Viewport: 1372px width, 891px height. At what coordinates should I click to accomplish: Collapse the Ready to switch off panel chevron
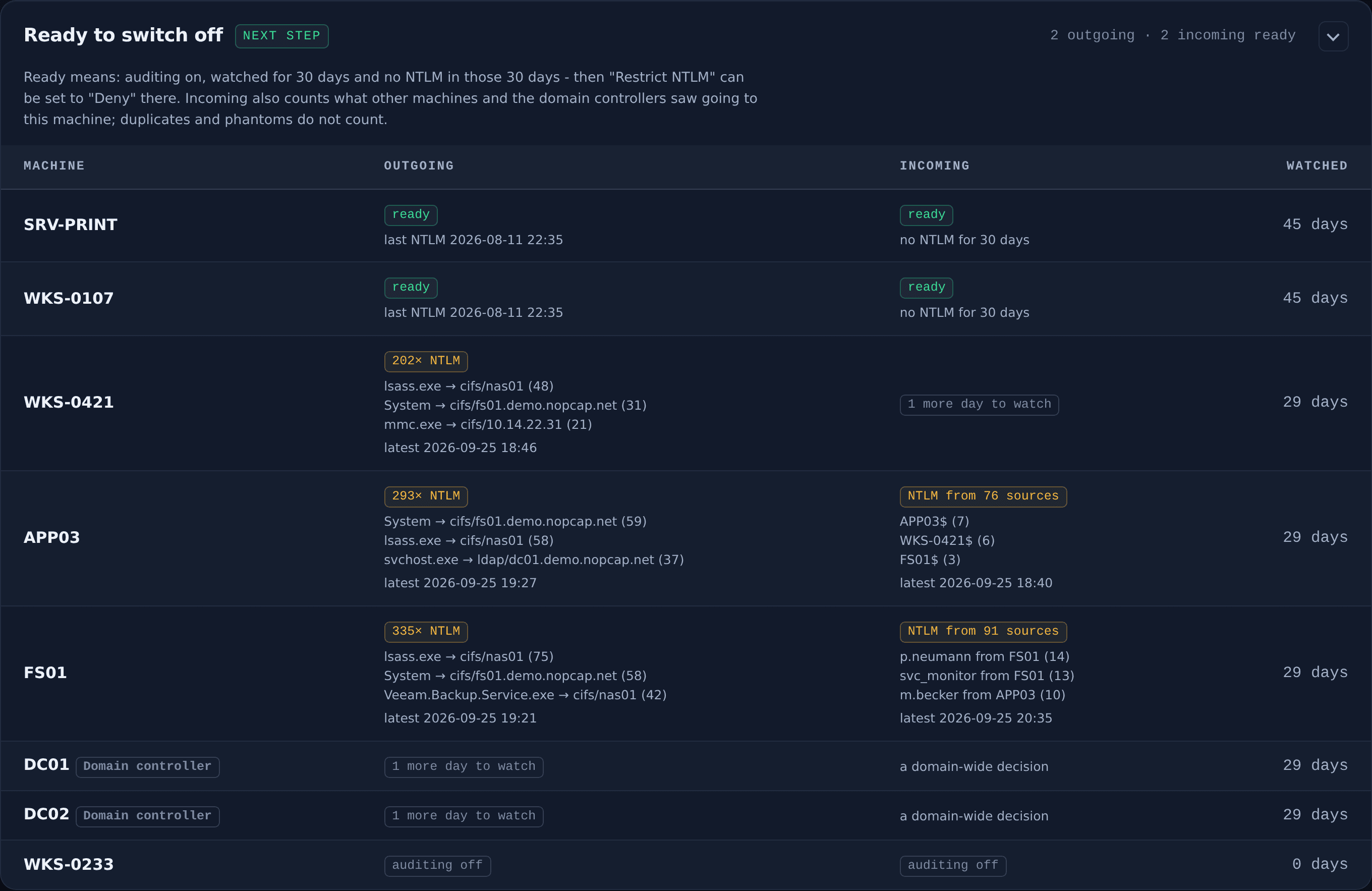1333,36
